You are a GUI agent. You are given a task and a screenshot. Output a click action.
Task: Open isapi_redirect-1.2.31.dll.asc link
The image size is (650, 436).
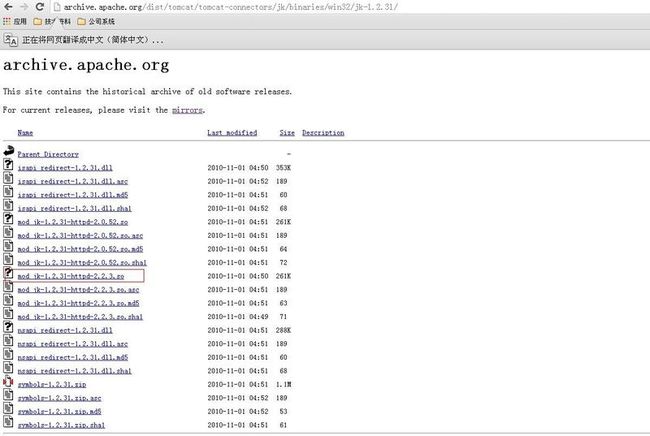coord(73,182)
